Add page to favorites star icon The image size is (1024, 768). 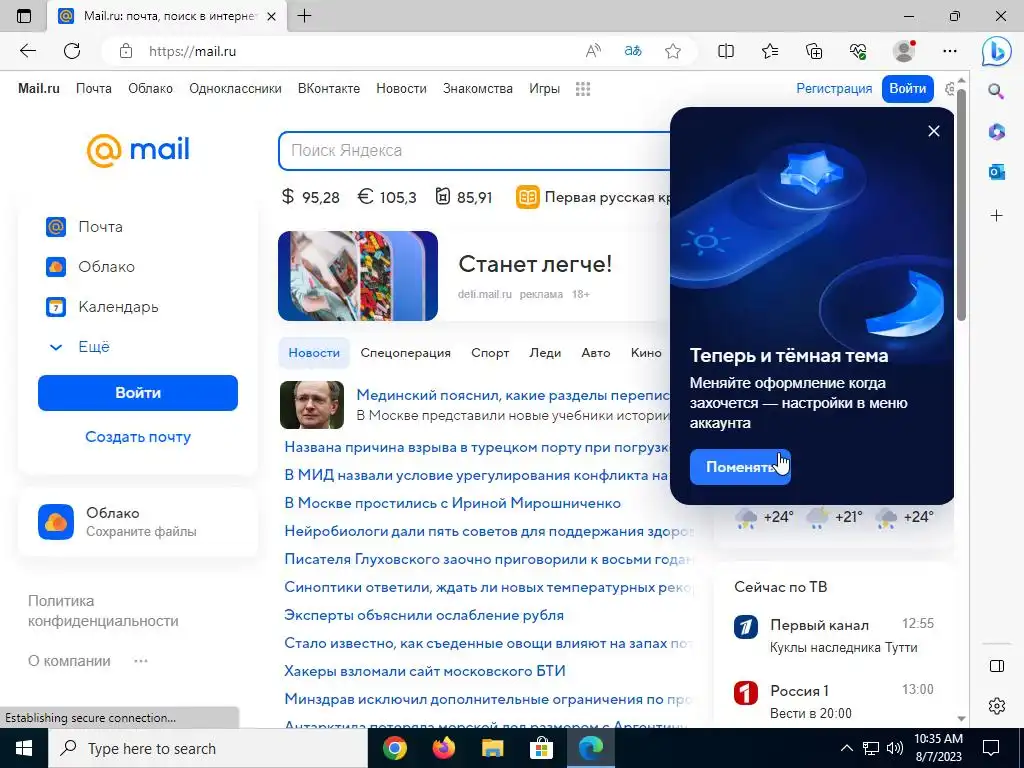tap(673, 51)
